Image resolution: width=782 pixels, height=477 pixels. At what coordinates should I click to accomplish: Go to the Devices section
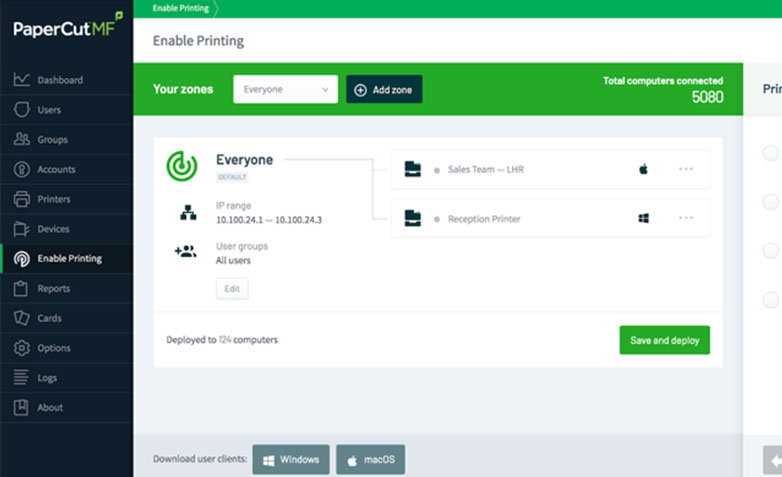[x=67, y=229]
